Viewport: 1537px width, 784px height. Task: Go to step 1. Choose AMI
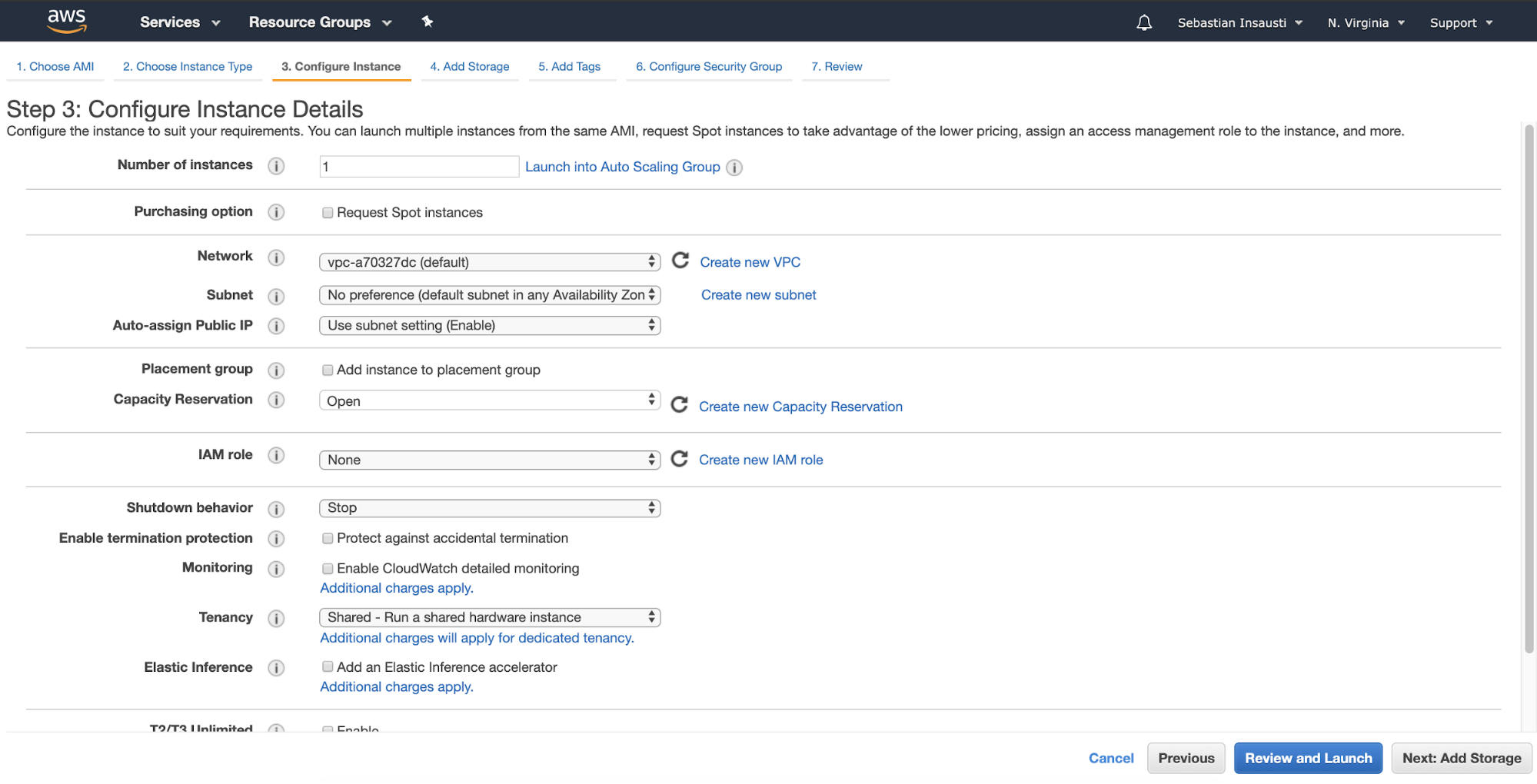click(55, 67)
